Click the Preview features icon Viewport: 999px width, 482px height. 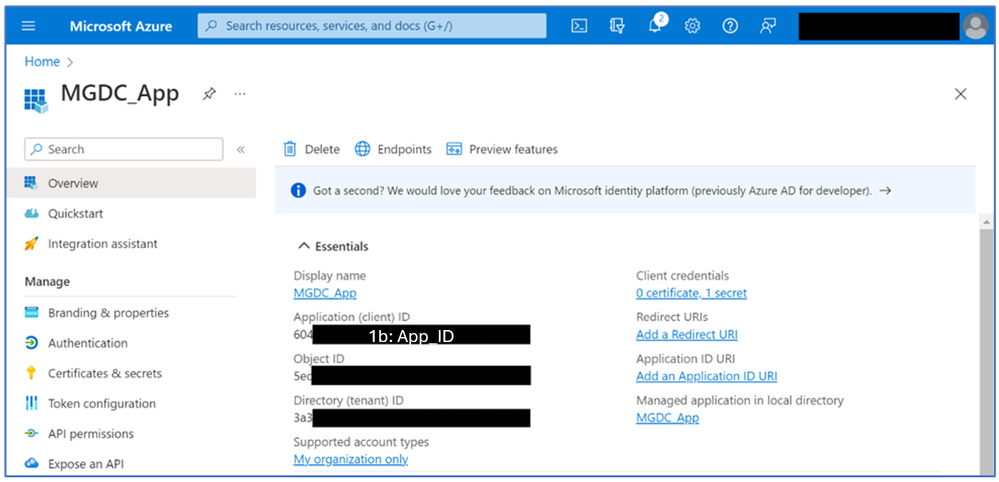point(454,149)
